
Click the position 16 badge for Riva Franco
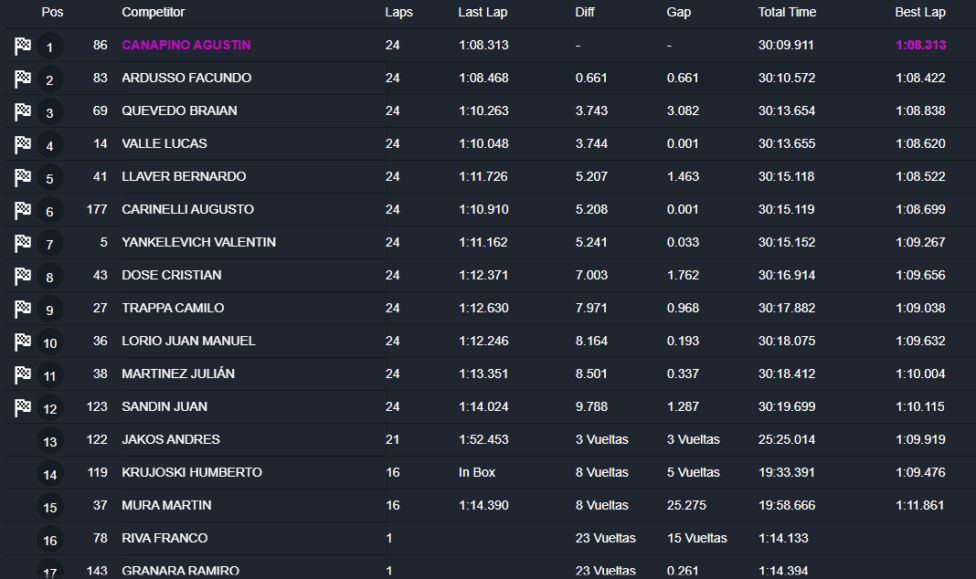(50, 540)
